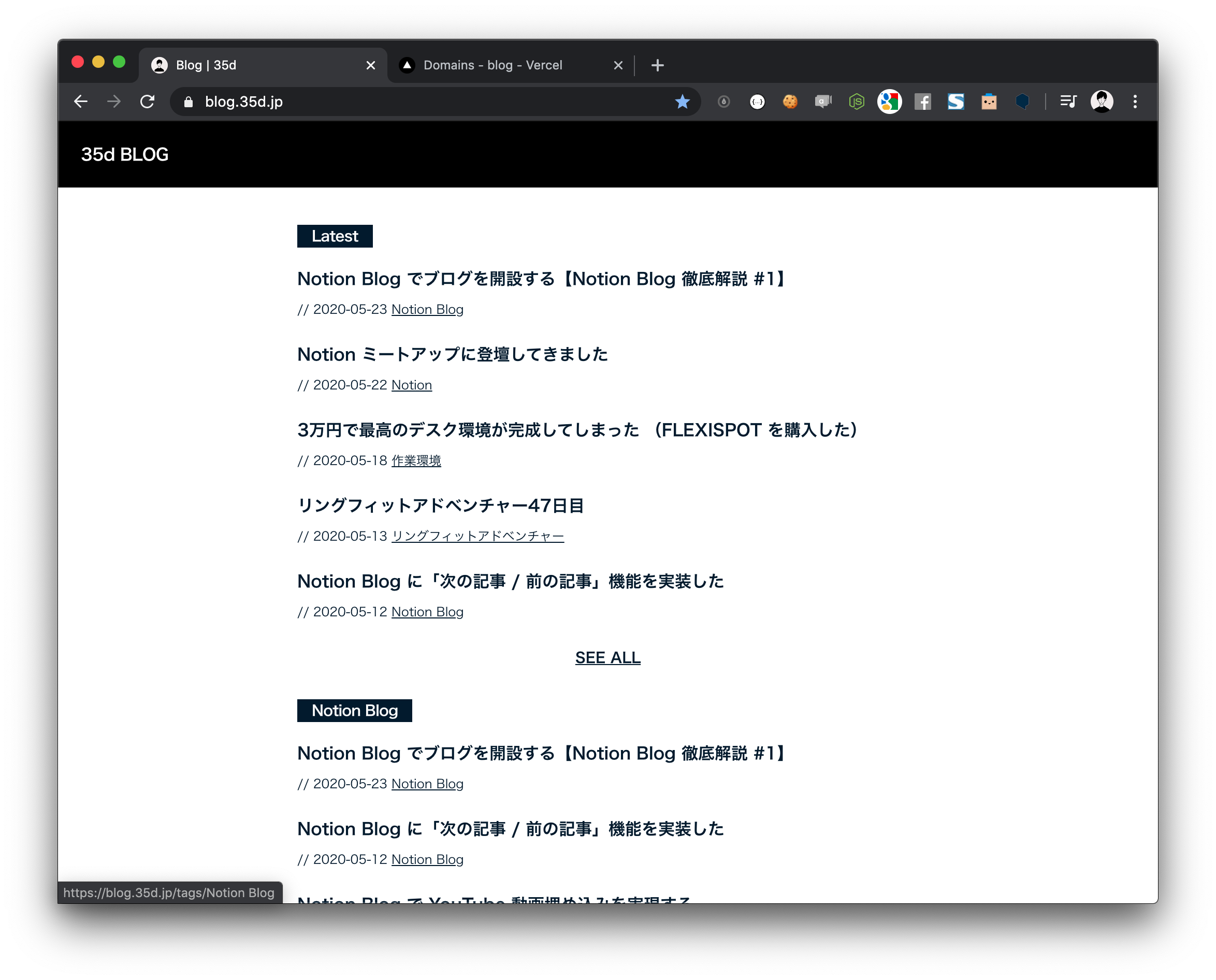
Task: Open the gray Facebook extension icon
Action: click(x=922, y=102)
